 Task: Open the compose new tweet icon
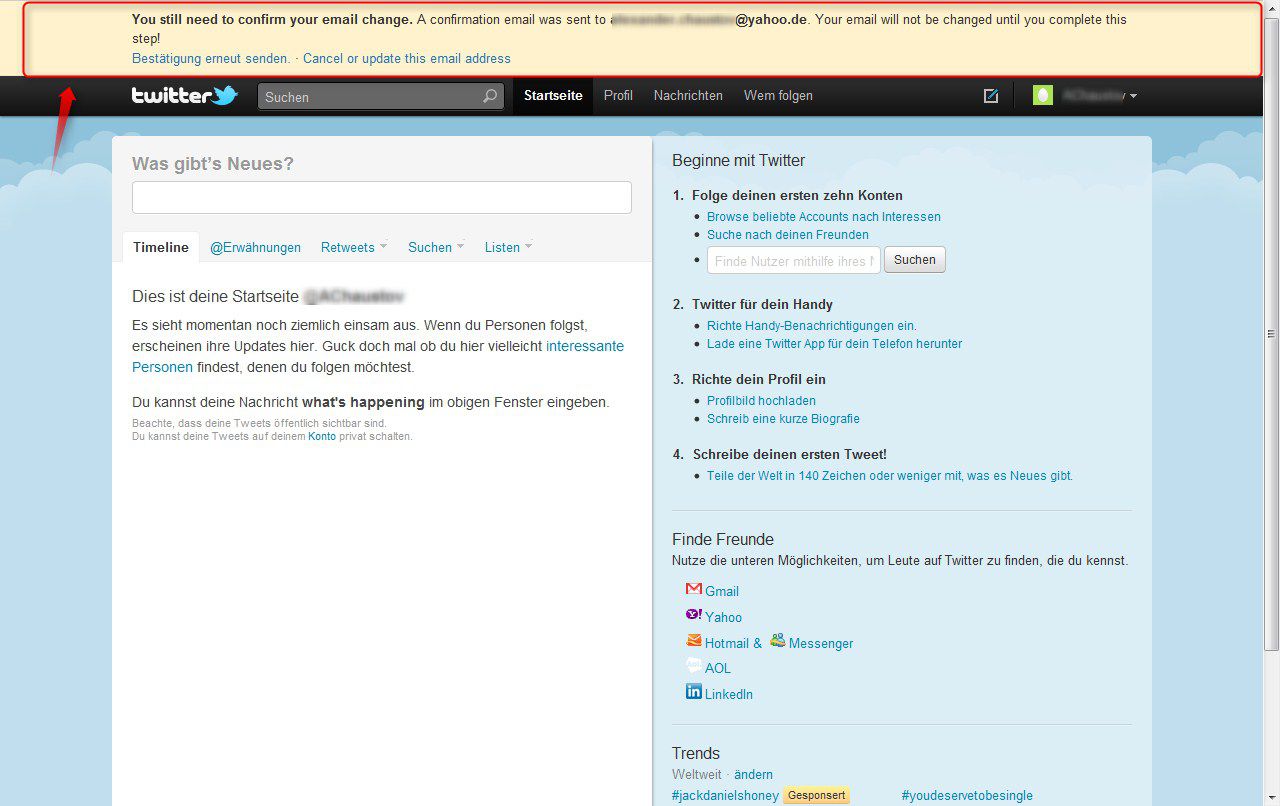click(991, 96)
